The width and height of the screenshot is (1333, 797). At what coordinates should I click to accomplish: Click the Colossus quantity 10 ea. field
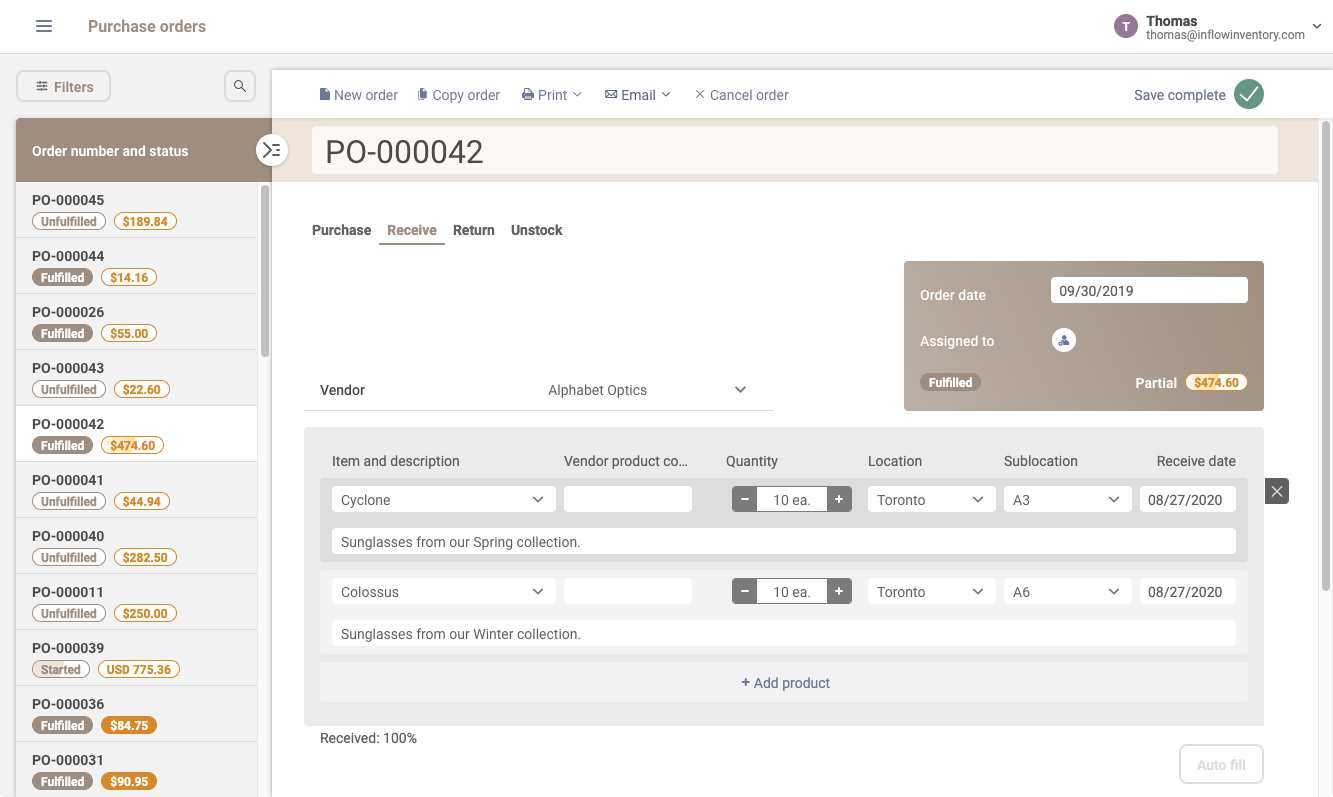(x=792, y=591)
